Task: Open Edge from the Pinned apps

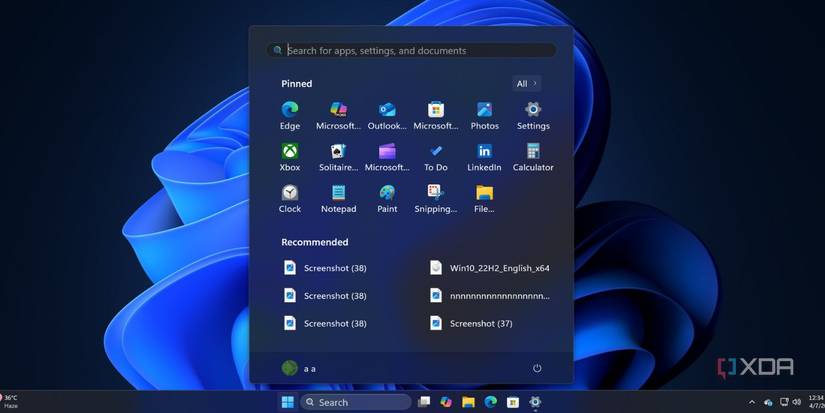Action: click(290, 116)
